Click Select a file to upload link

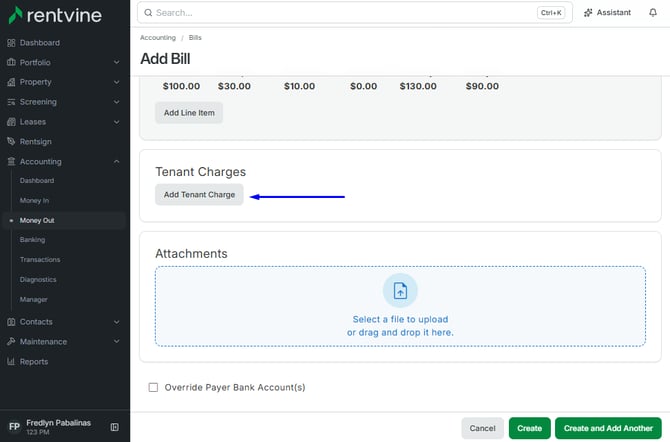click(x=400, y=319)
